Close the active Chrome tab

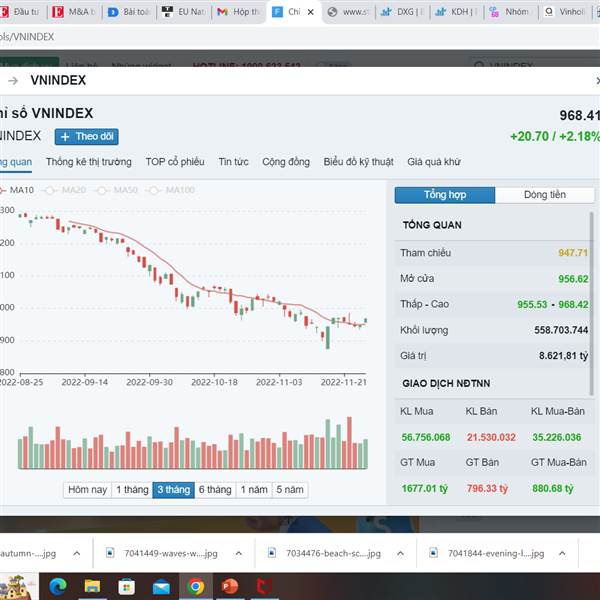coord(311,12)
